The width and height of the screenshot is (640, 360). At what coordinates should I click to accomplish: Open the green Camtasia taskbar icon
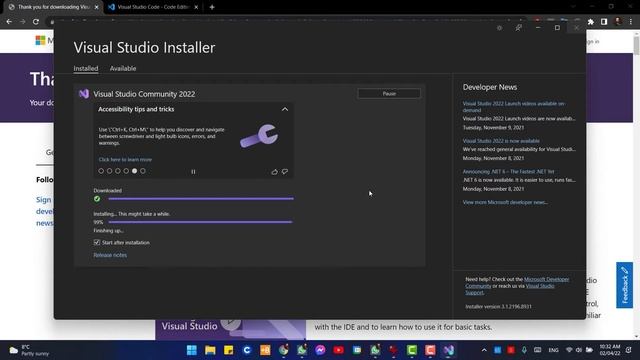[412, 350]
